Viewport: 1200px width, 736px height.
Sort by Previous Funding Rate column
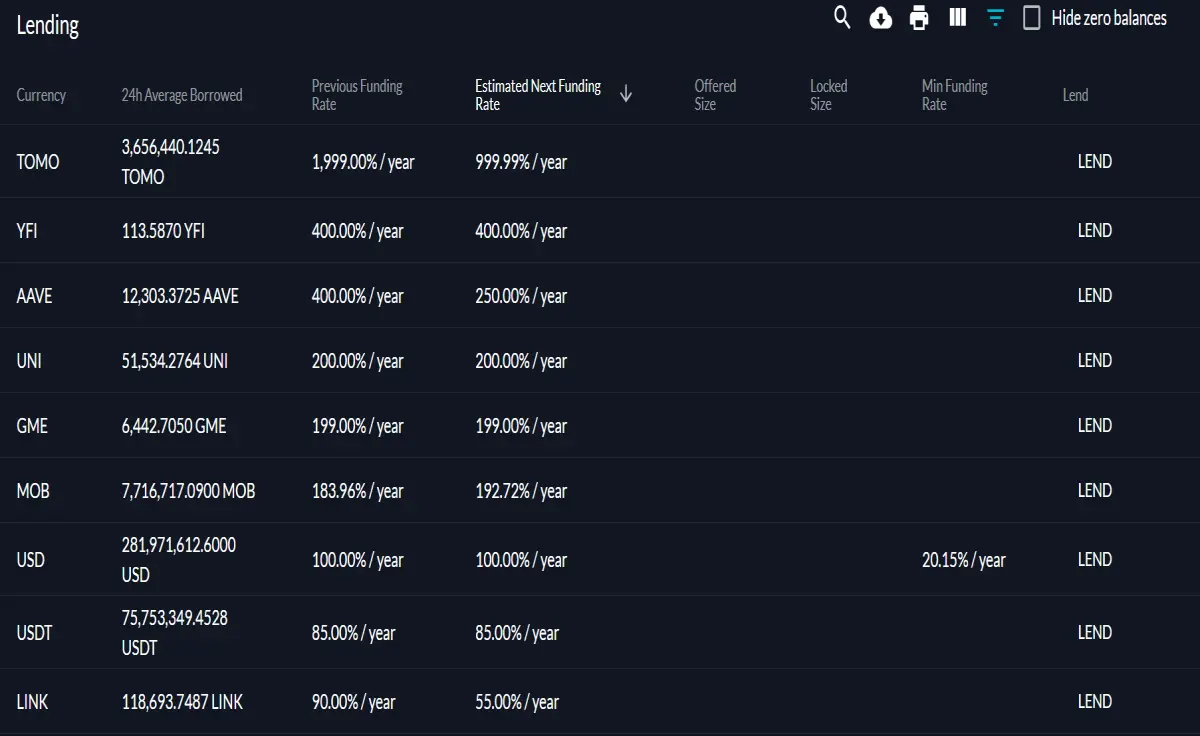pos(357,95)
